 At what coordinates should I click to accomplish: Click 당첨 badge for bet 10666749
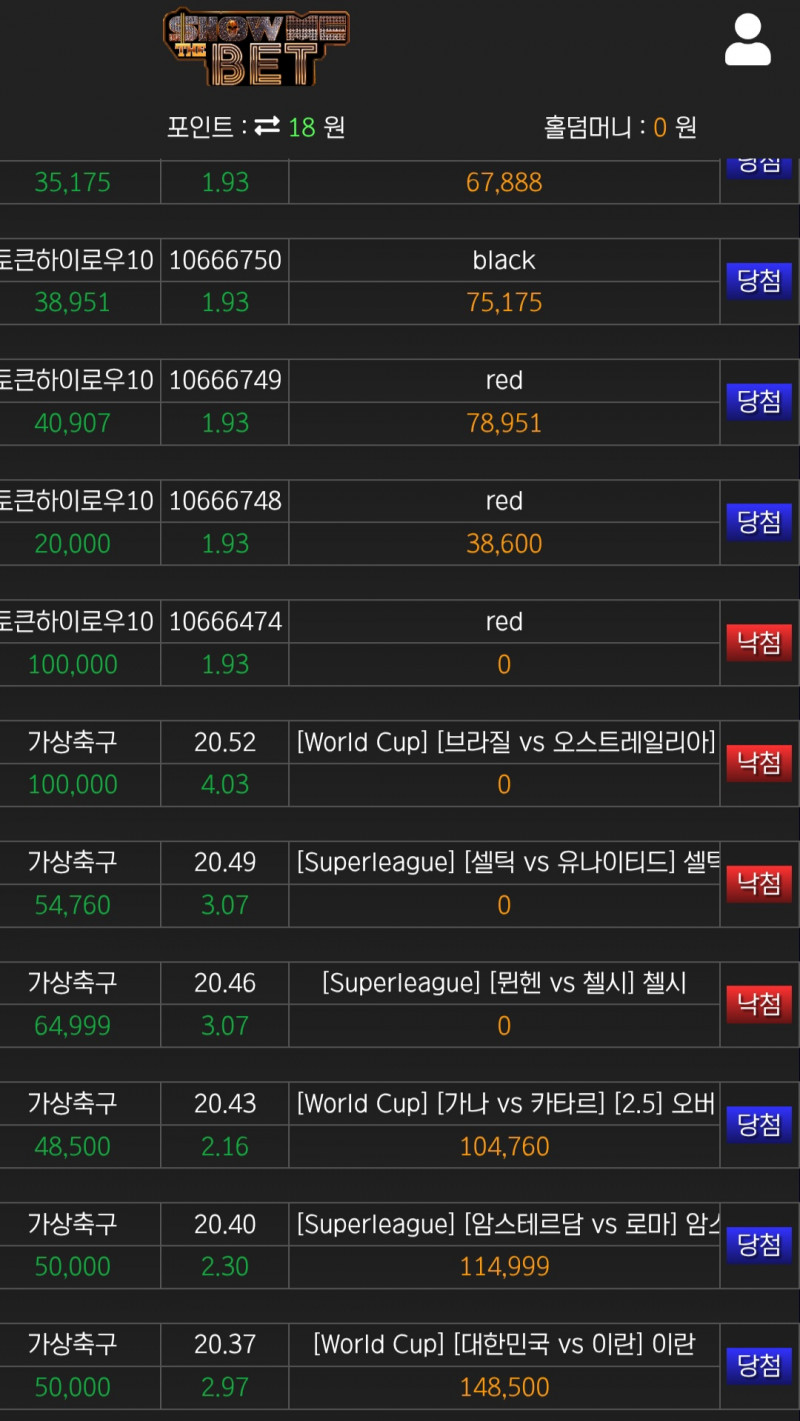(x=759, y=402)
